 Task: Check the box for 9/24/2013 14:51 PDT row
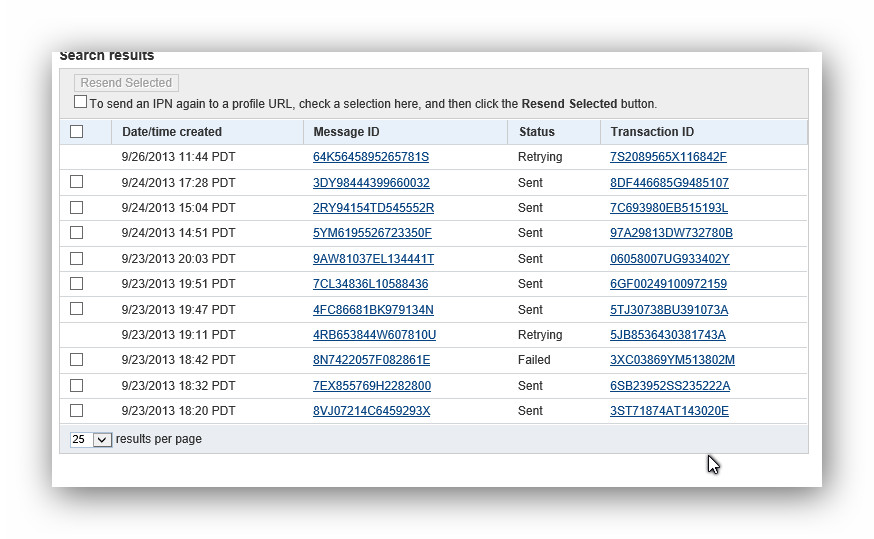[x=77, y=233]
